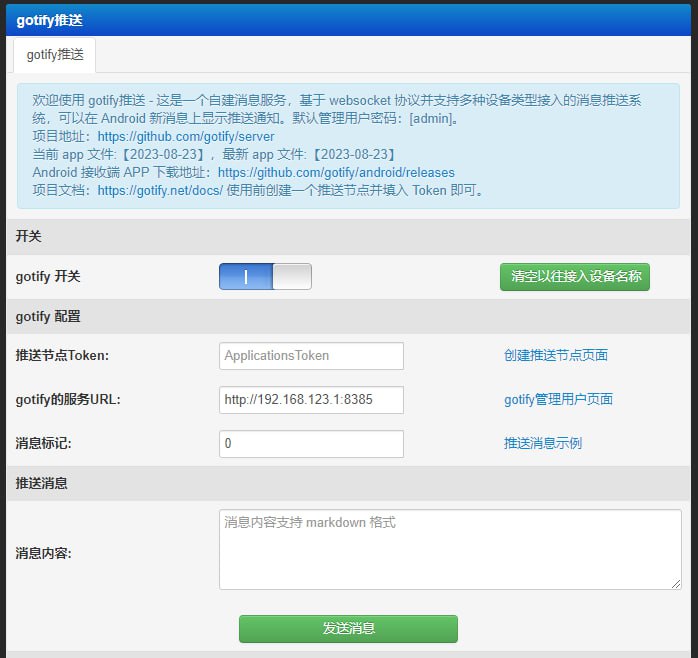Click the gotify 配置 section header
Image resolution: width=698 pixels, height=658 pixels.
click(x=349, y=317)
